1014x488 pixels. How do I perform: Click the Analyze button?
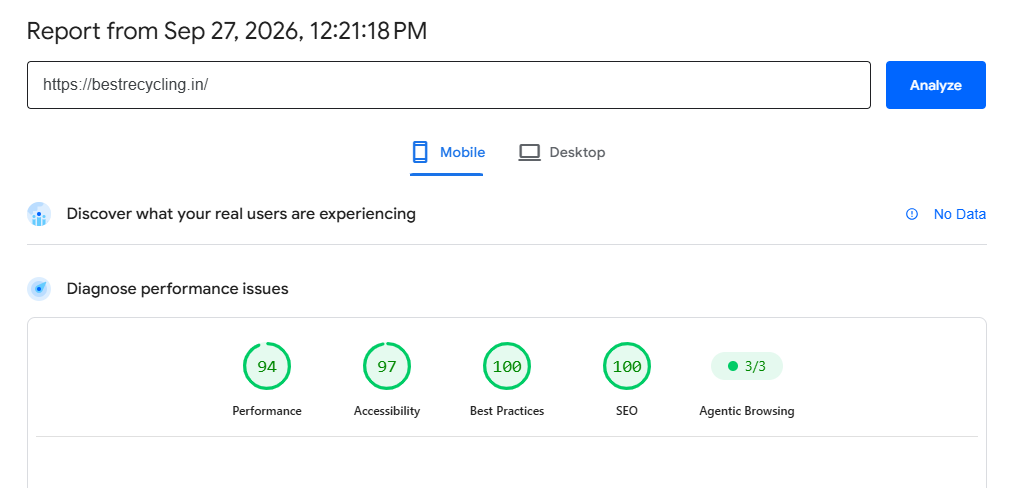[935, 85]
